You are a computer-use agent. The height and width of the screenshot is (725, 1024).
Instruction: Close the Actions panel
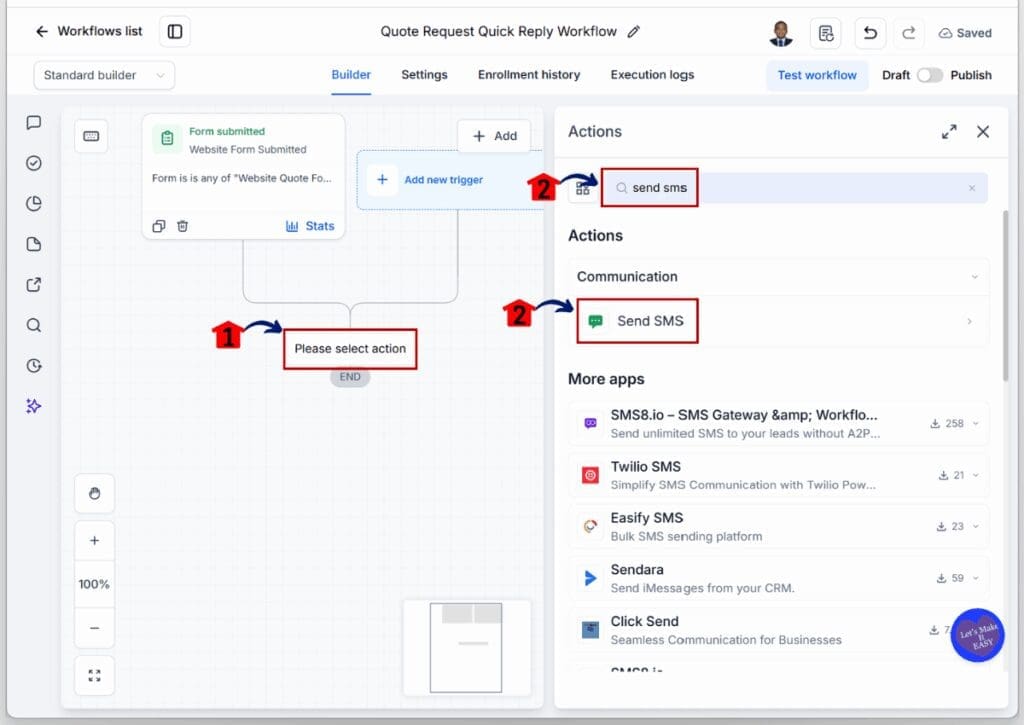tap(983, 132)
